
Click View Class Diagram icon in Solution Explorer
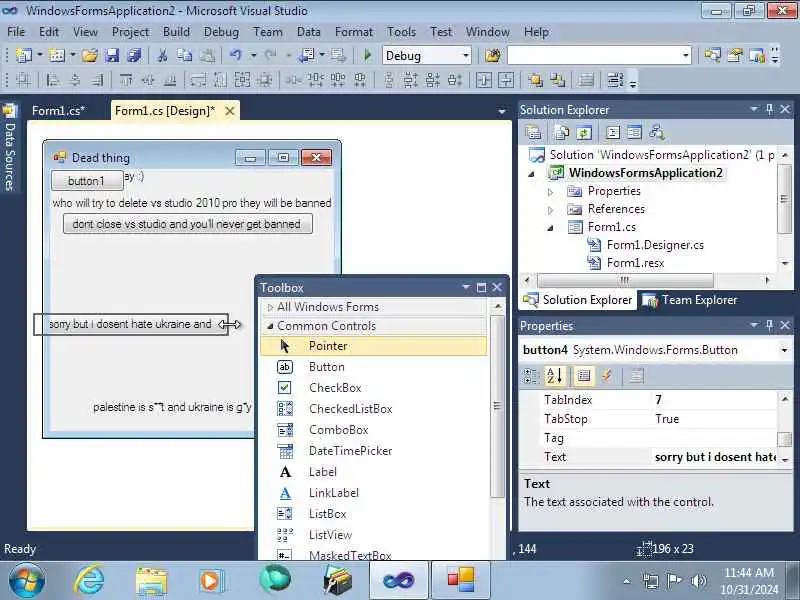point(657,133)
